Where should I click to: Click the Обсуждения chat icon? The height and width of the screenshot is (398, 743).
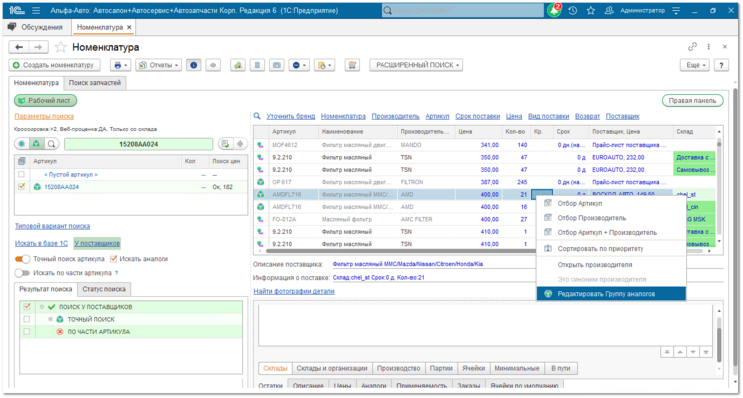(x=11, y=27)
